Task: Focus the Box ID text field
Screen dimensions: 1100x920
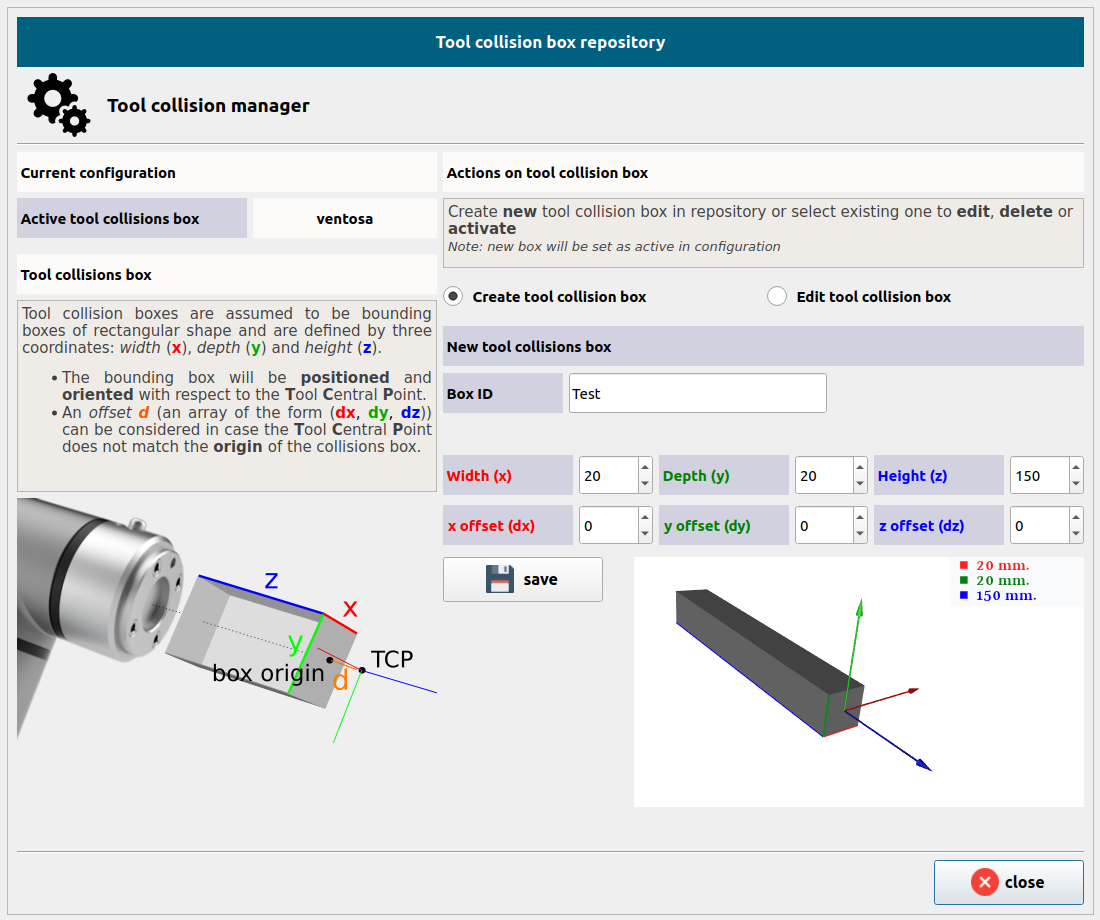Action: click(x=697, y=393)
